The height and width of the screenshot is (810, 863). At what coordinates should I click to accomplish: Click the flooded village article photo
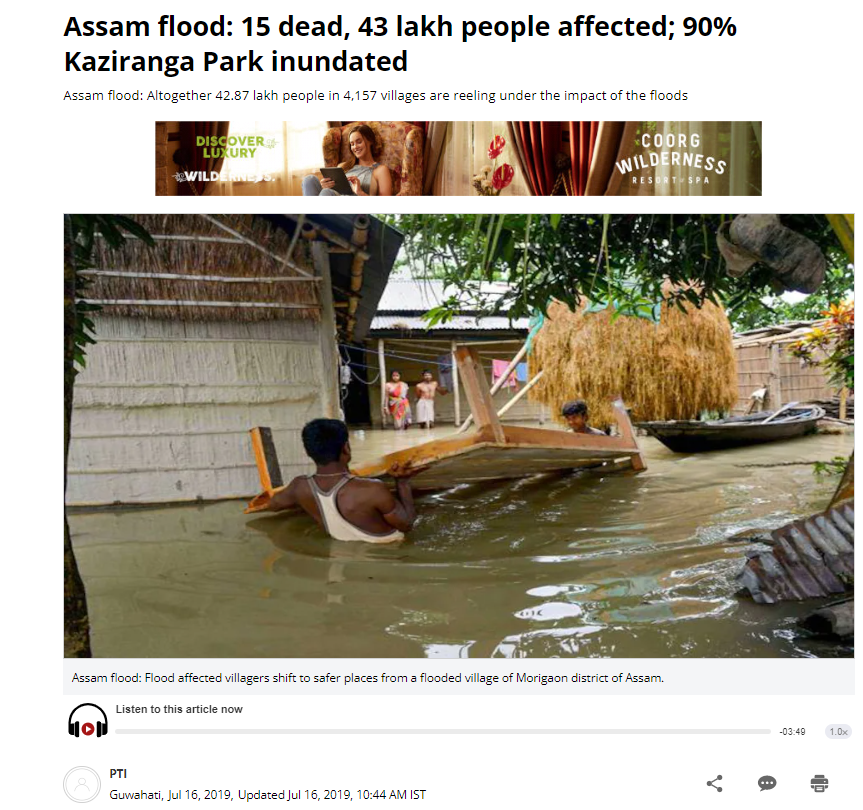coord(458,436)
